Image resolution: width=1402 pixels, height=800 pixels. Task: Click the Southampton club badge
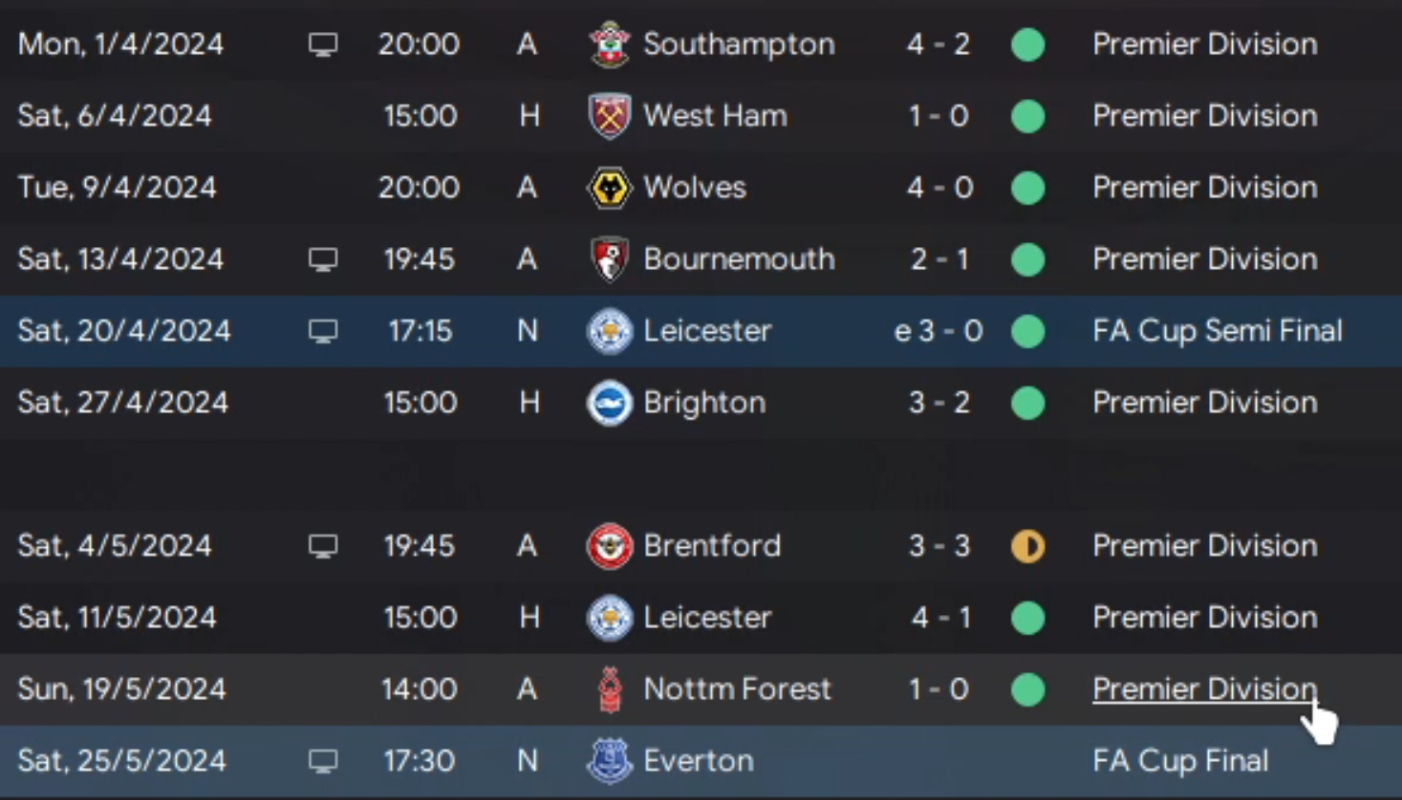609,45
